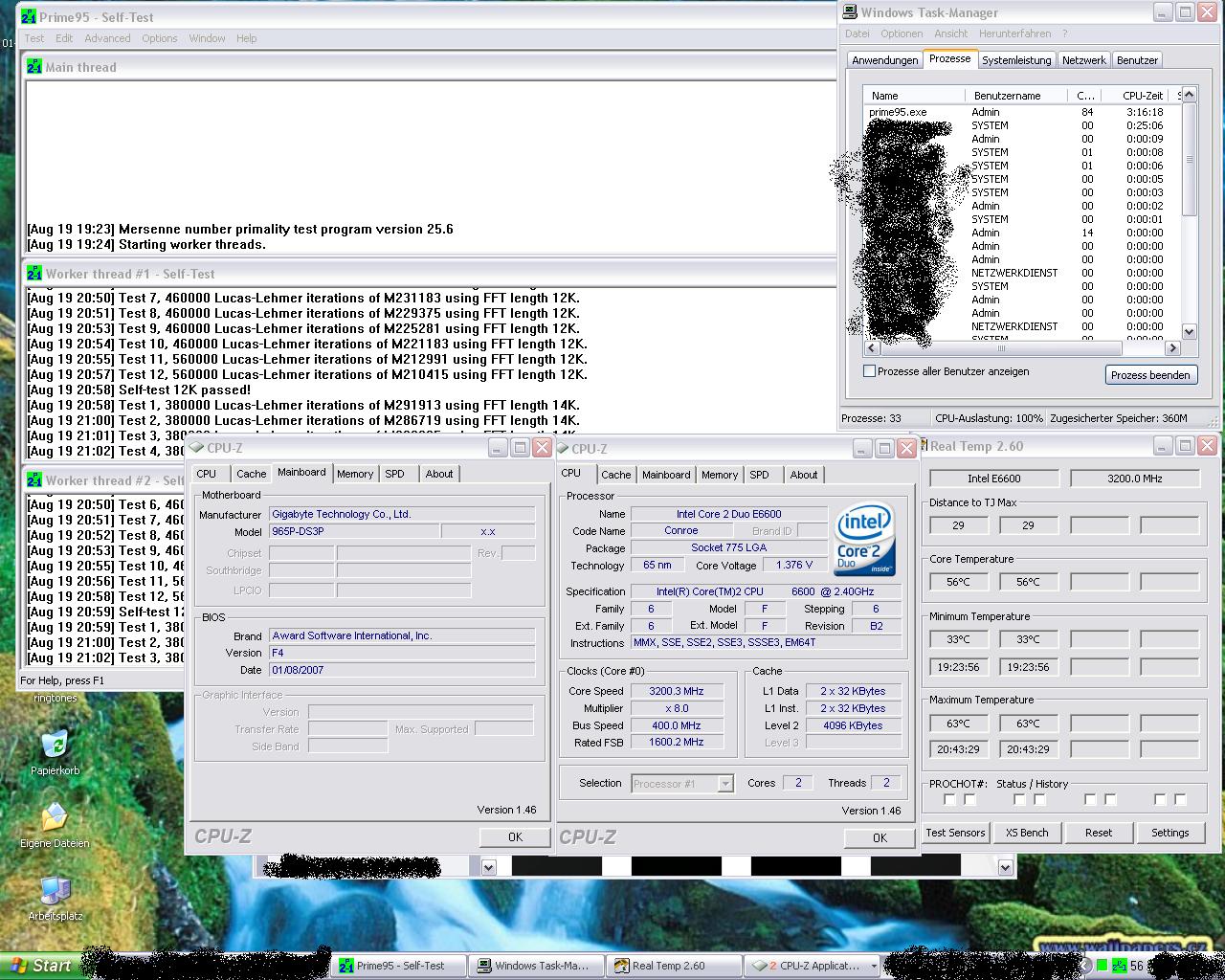
Task: Open SPD tab in processor CPU-Z window
Action: 759,475
